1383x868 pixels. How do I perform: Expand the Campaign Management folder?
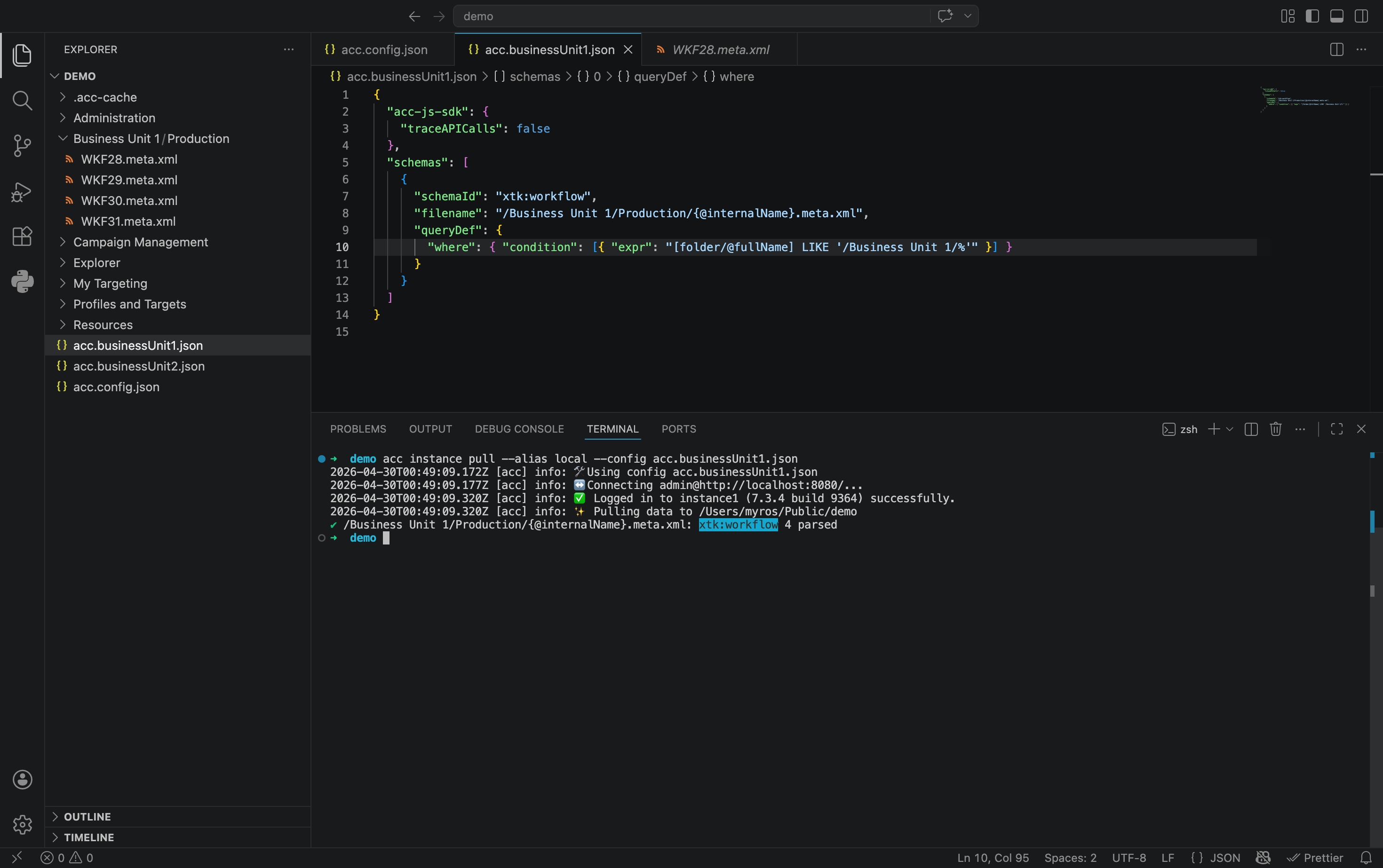[x=178, y=242]
